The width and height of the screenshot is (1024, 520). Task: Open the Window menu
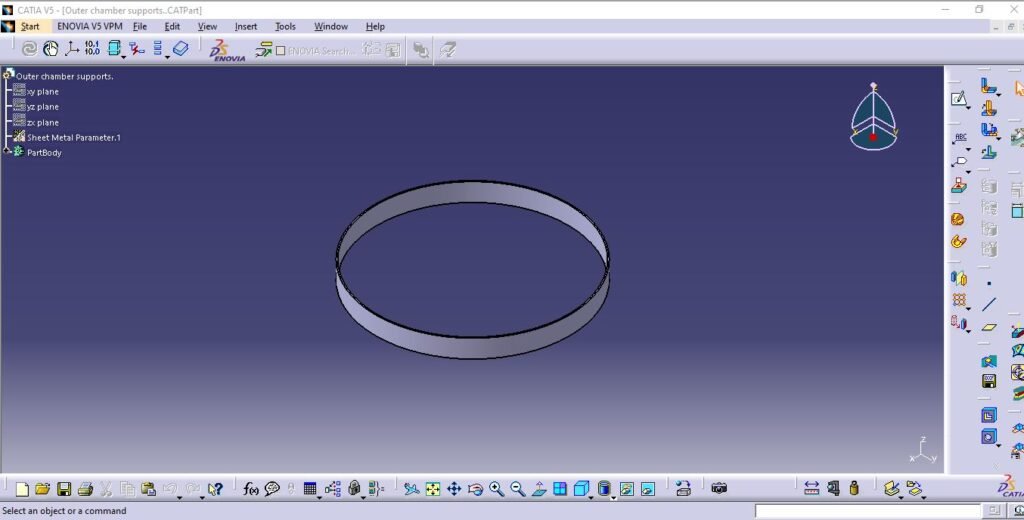coord(330,26)
